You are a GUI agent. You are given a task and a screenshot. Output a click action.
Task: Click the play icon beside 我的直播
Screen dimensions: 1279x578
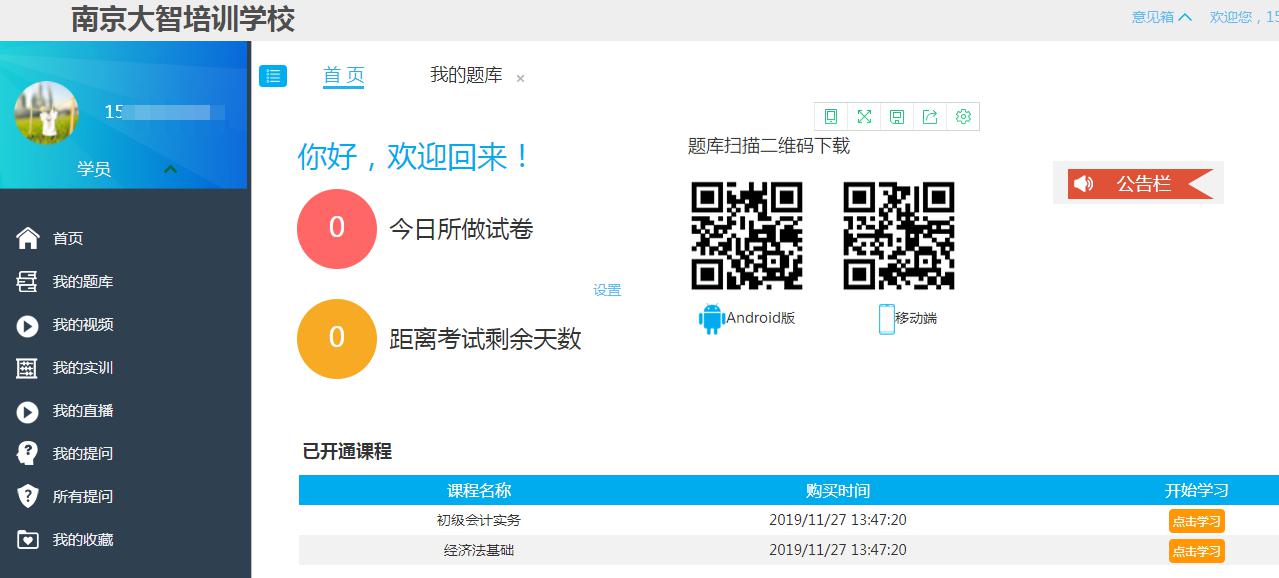[27, 411]
